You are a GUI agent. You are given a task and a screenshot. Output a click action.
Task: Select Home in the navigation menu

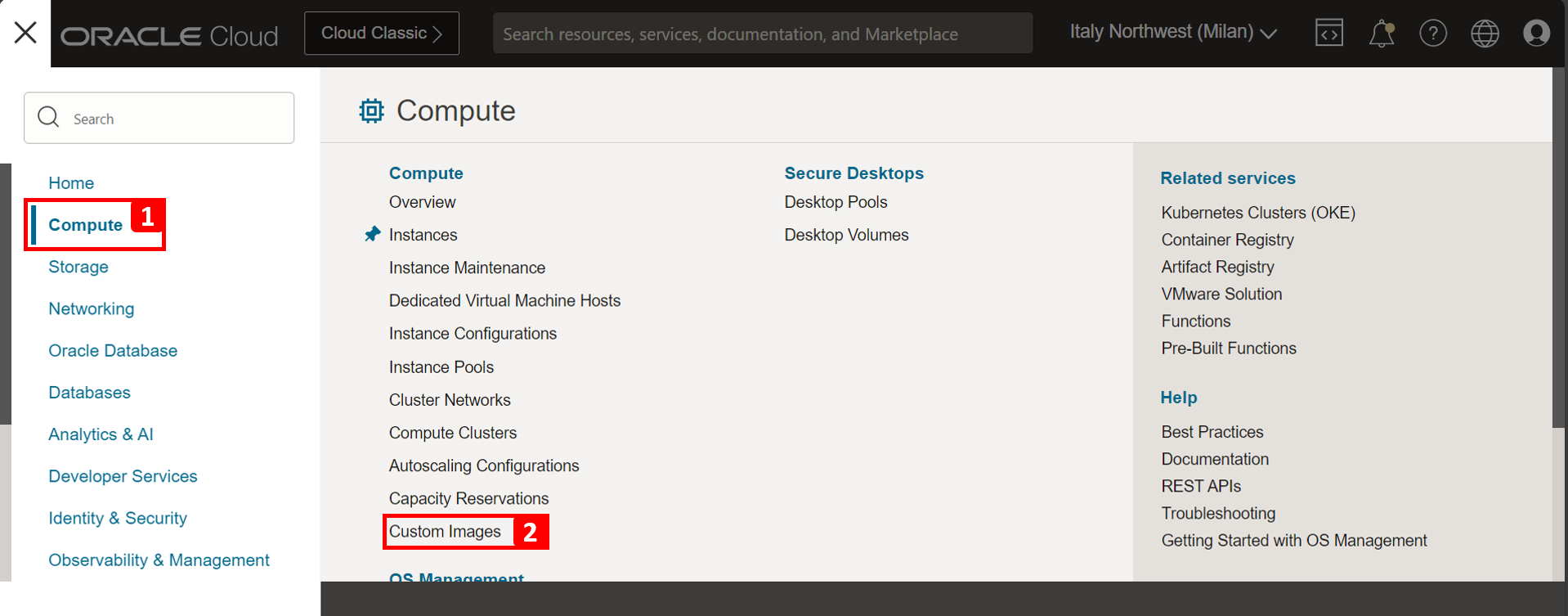click(71, 183)
